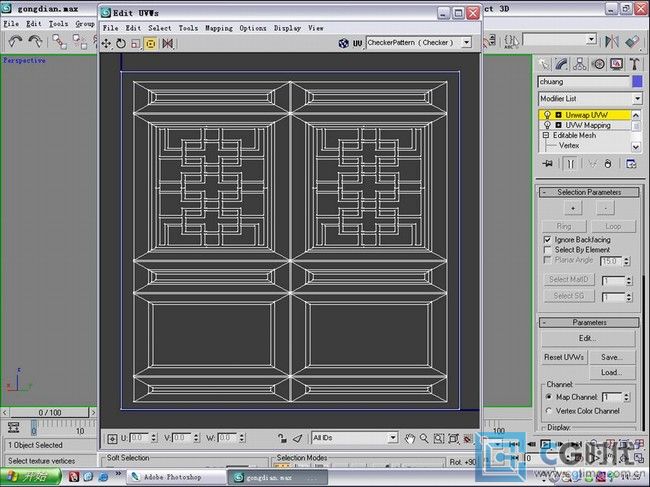Open the Hierarchy command panel tab

tap(580, 64)
